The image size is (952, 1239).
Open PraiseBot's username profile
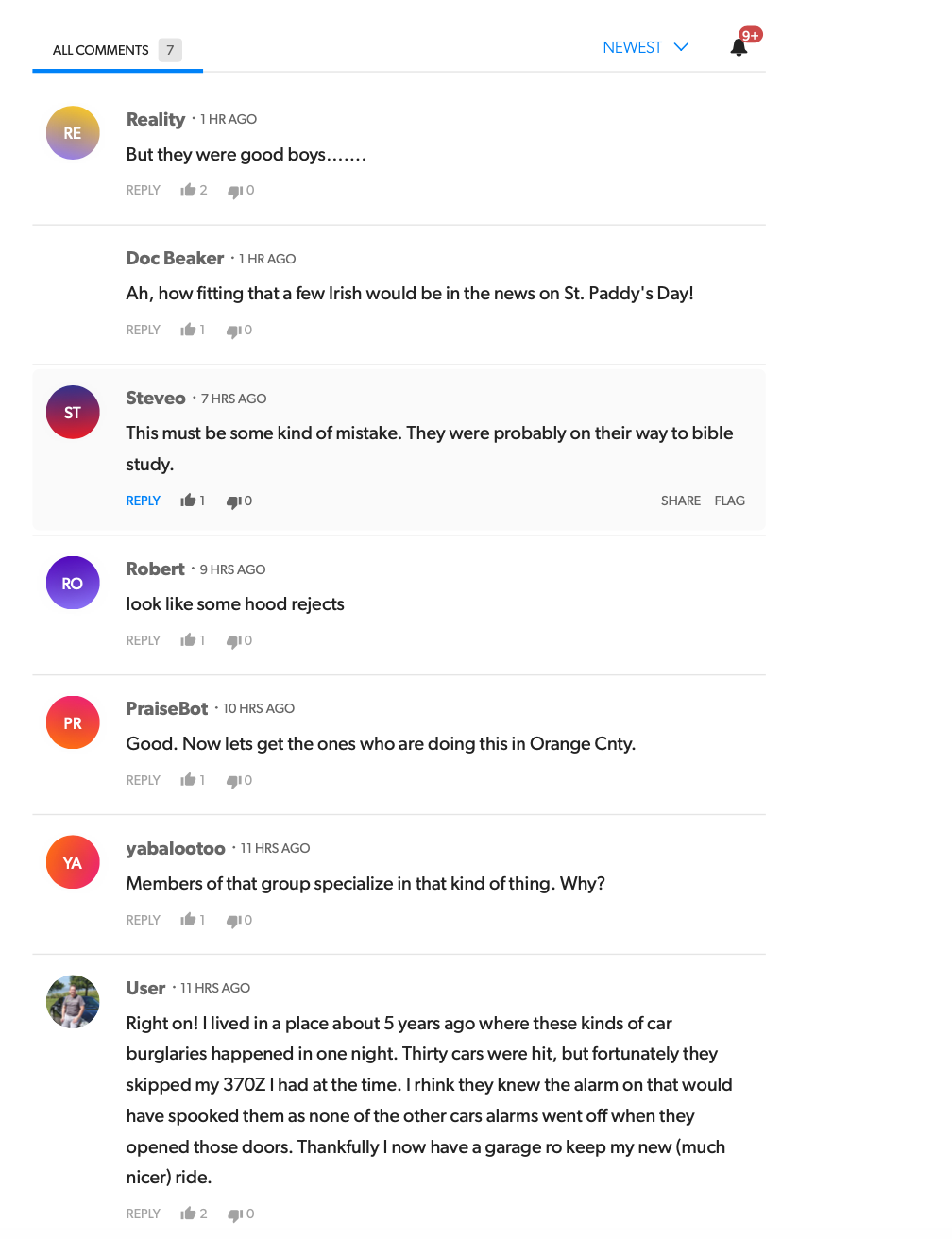point(167,708)
